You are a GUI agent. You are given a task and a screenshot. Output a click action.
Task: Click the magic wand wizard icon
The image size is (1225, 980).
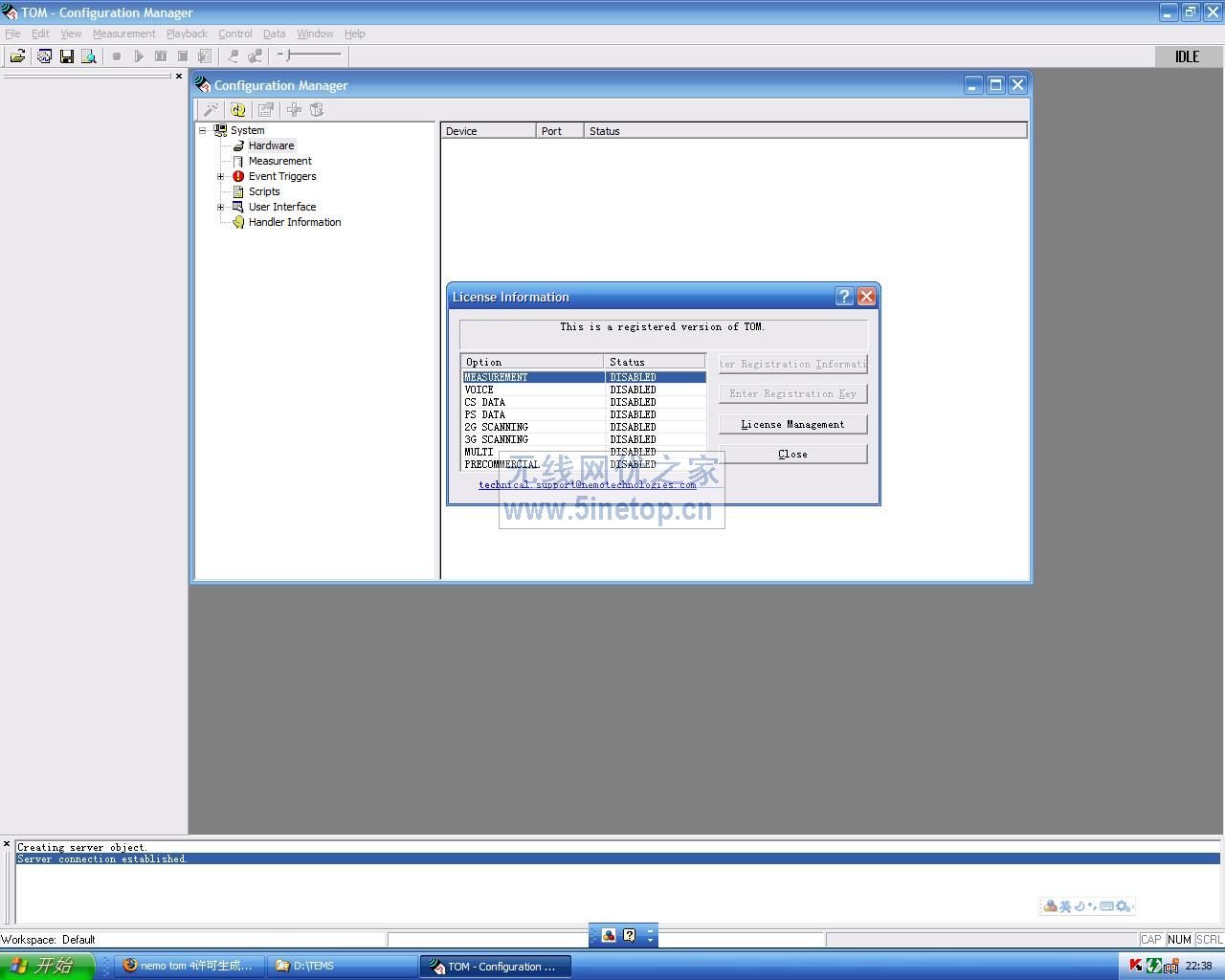(x=211, y=110)
